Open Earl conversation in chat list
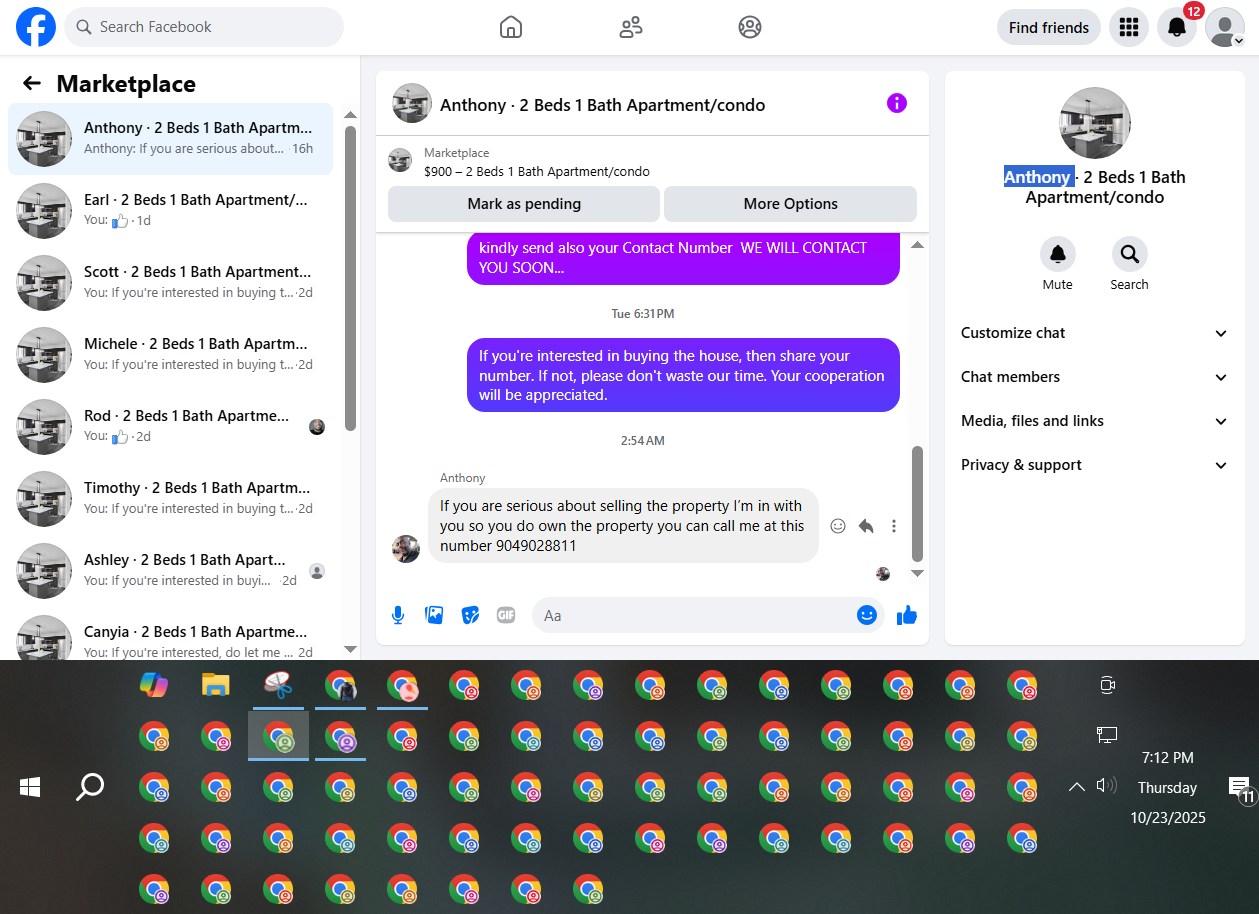Screen dimensions: 1259x914 pyautogui.click(x=170, y=211)
